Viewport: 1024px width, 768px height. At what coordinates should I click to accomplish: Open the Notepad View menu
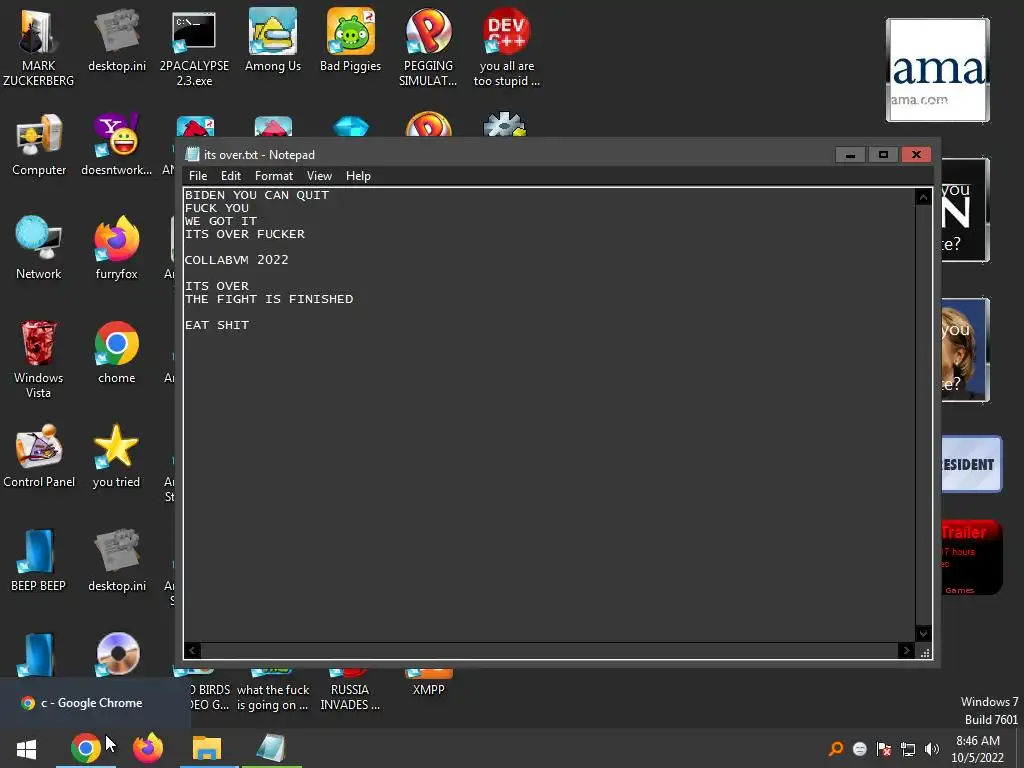(x=319, y=176)
